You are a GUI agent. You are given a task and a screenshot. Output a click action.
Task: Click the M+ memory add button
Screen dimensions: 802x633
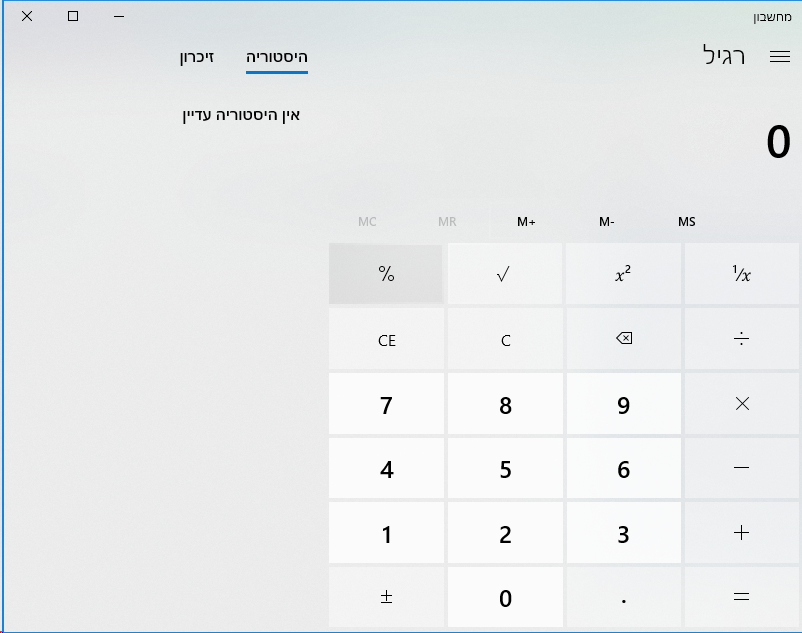(526, 221)
